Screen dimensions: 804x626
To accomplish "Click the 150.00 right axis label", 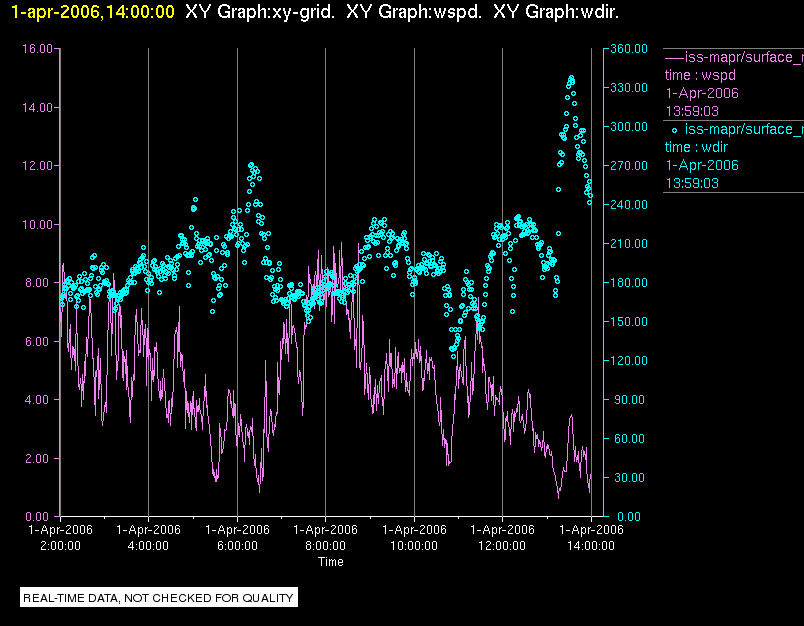I will [x=629, y=321].
